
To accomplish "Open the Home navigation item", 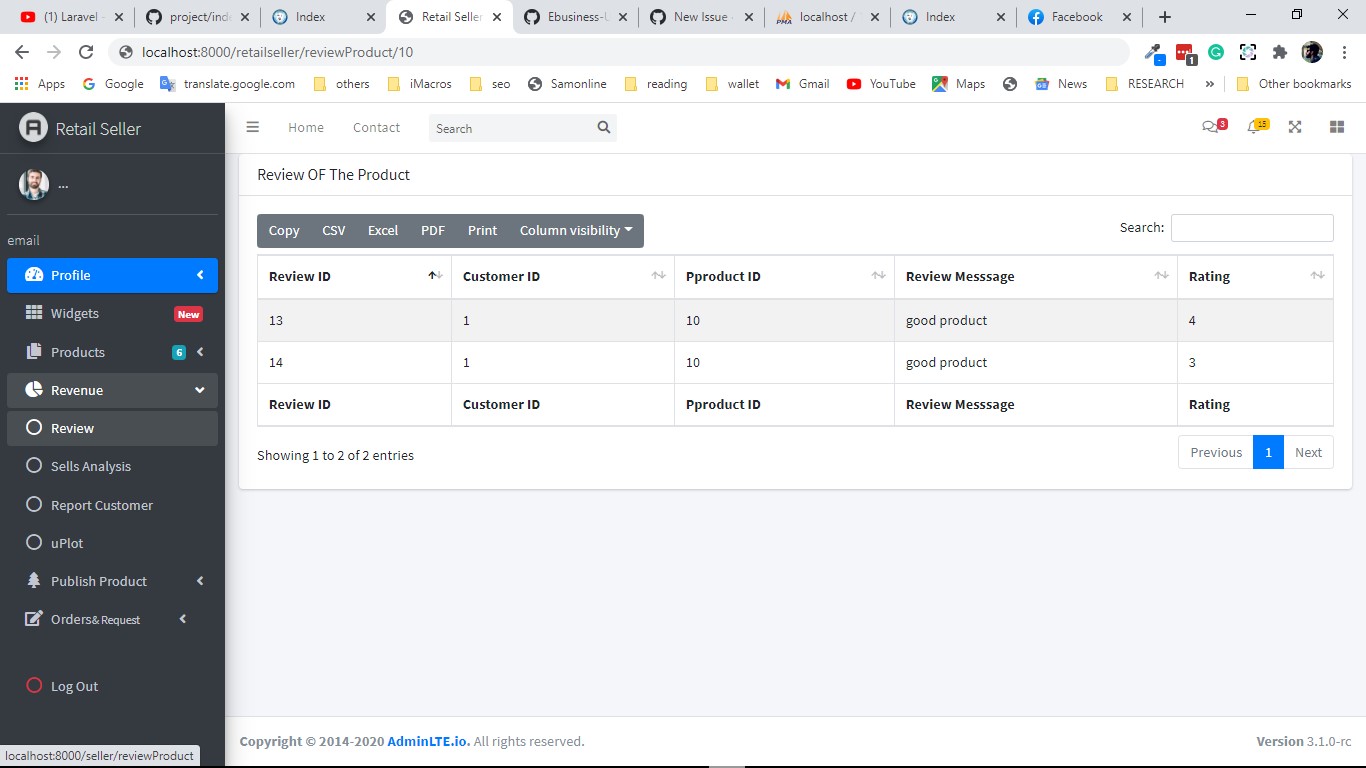I will pyautogui.click(x=305, y=127).
